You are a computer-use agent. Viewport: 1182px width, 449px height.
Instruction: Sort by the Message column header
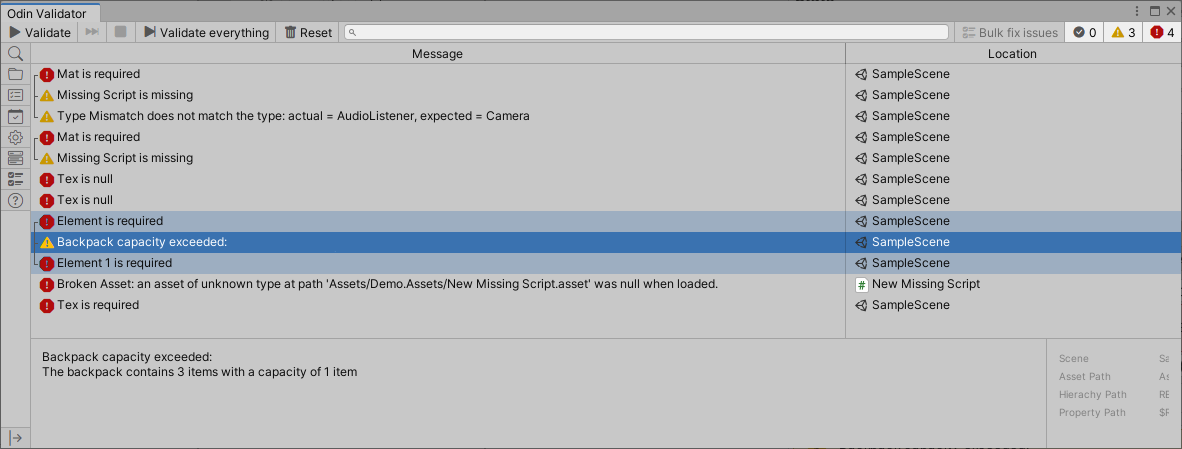pos(437,53)
